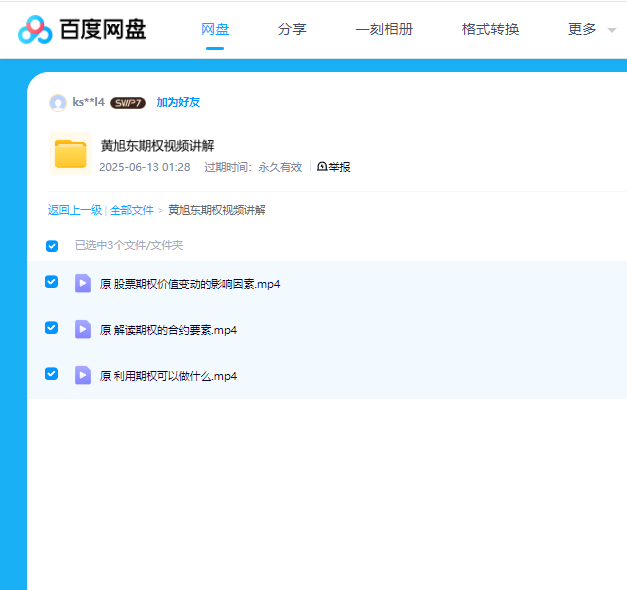
Task: Open the 一刻相册 tab
Action: pos(384,29)
